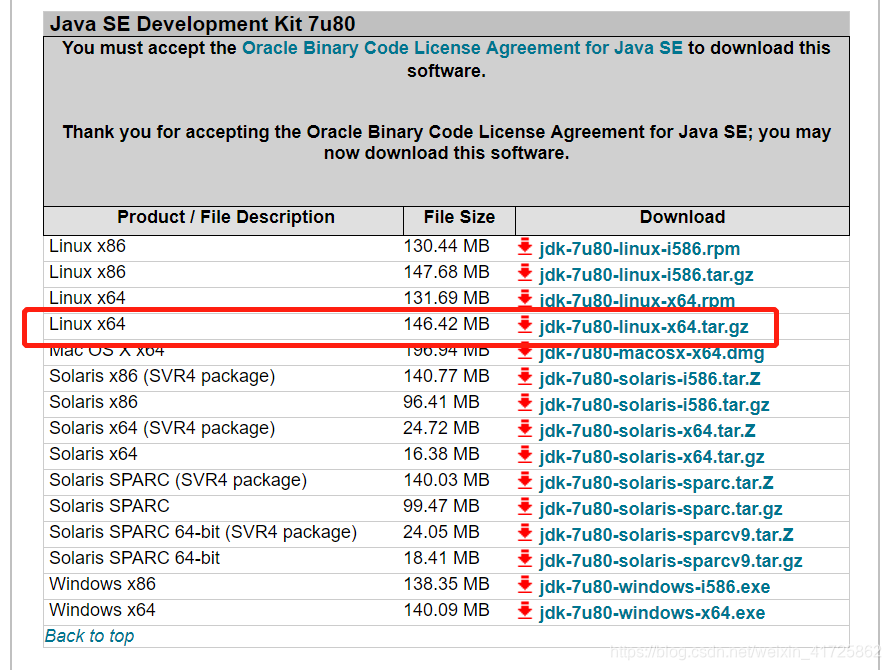Click download arrow icon for jdk-7u80-solaris-sparcv9.tar.Z
Viewport: 891px width, 670px height.
pos(524,533)
